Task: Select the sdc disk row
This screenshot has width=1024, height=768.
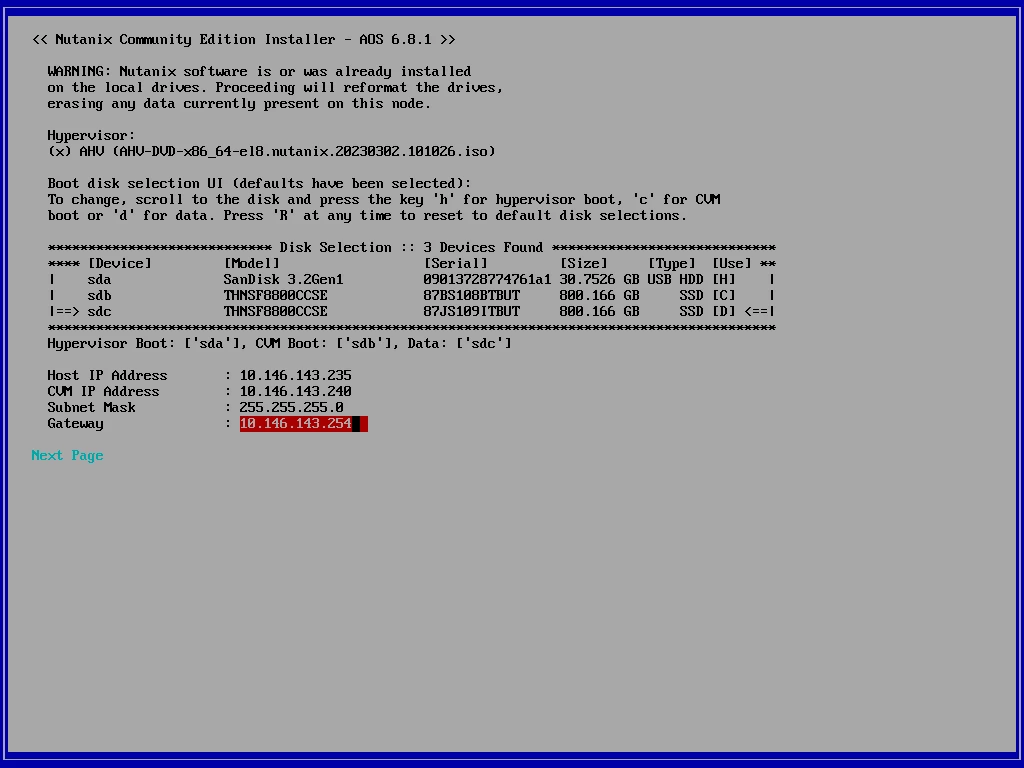Action: 411,312
